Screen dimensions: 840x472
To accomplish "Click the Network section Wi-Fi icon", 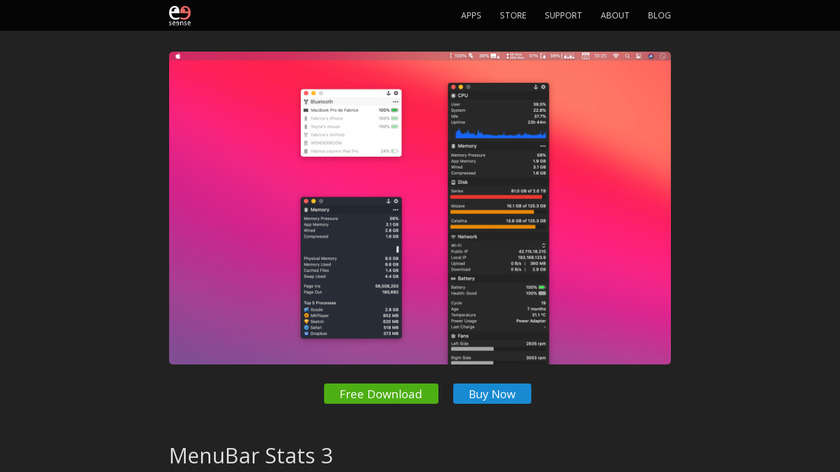I will click(453, 237).
